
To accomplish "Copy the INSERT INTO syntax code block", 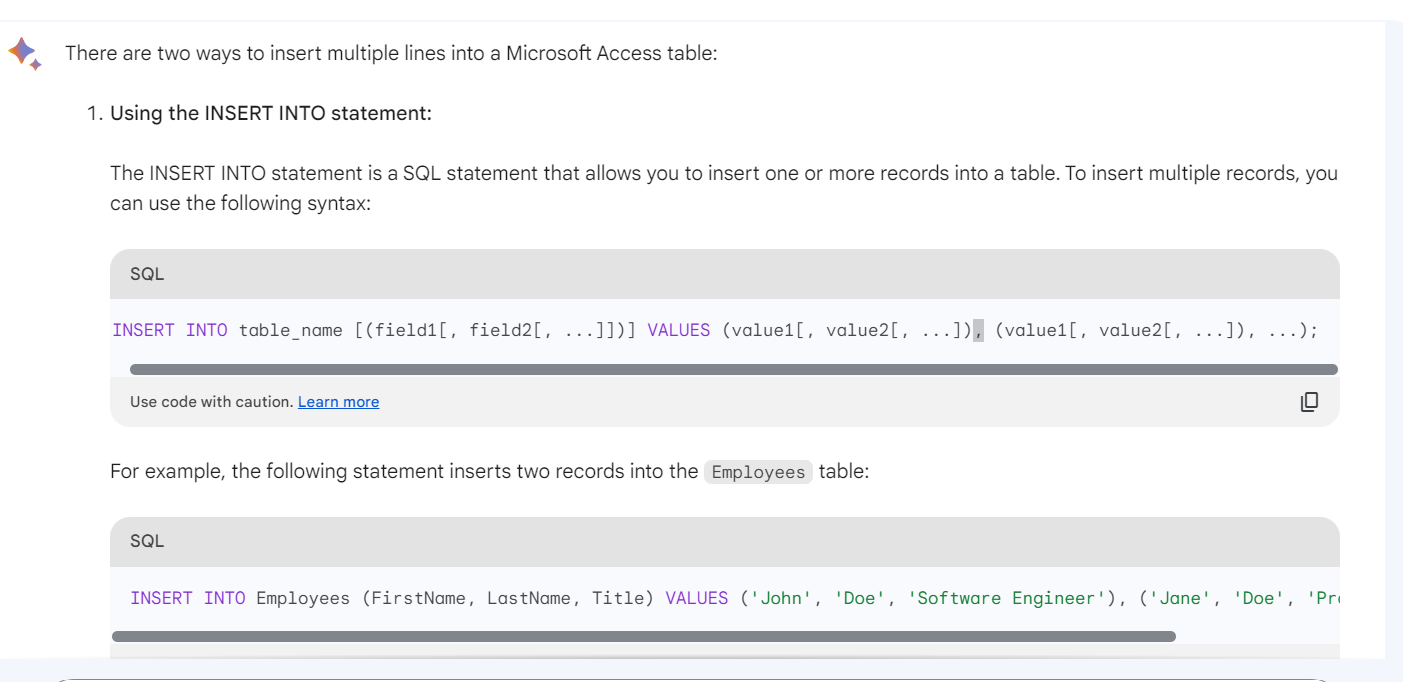I will (1309, 401).
